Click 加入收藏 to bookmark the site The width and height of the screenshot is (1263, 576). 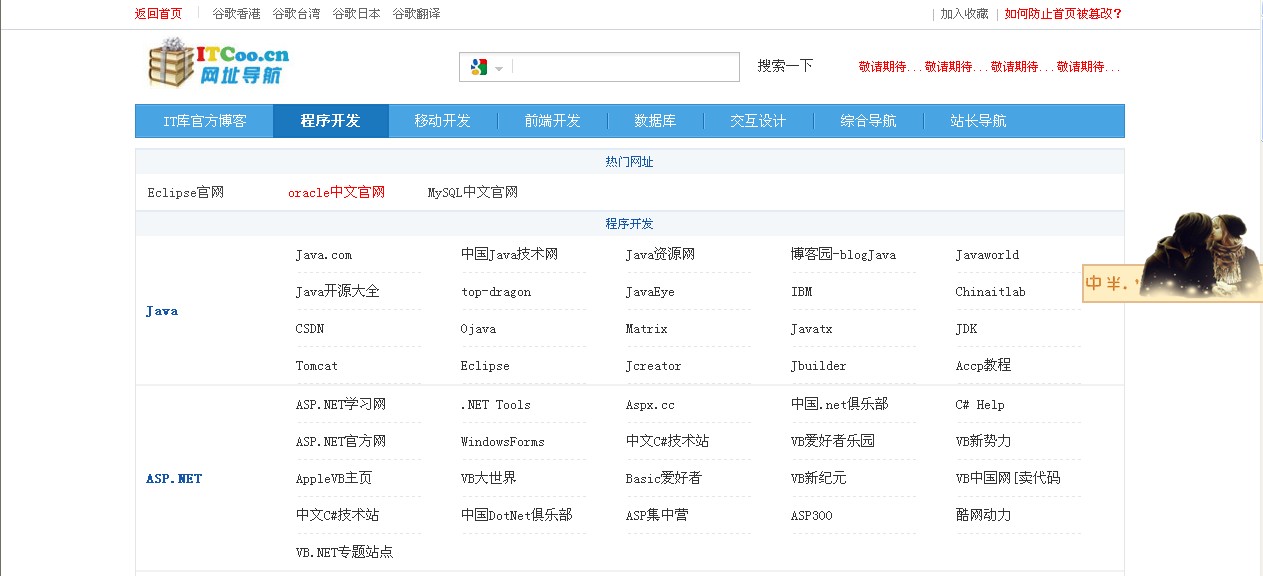(x=964, y=14)
